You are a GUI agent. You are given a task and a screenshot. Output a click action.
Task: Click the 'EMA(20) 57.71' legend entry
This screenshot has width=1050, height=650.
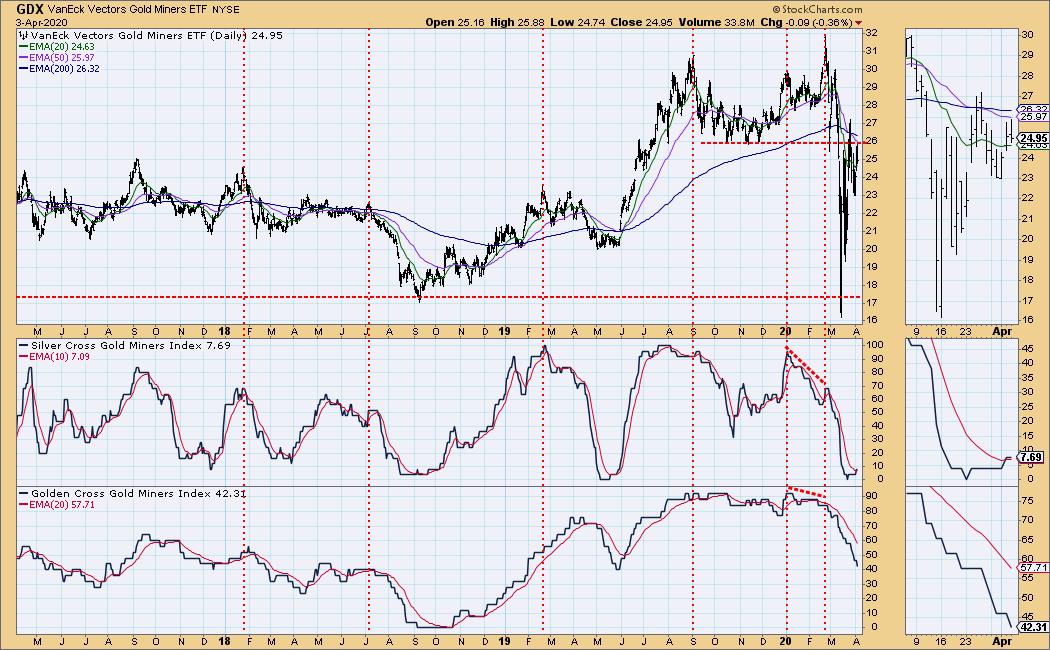click(58, 505)
